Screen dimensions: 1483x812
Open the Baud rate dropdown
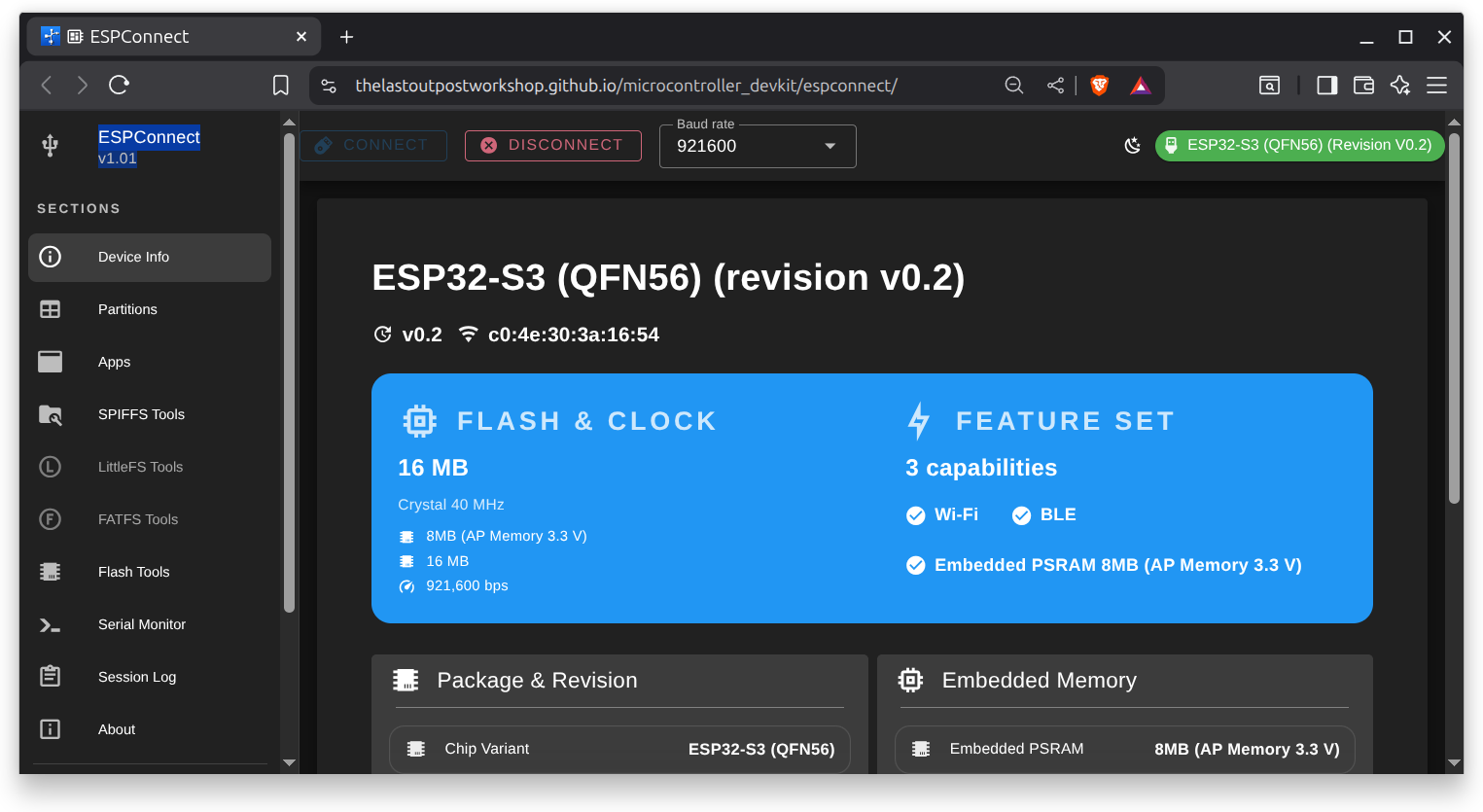(x=757, y=146)
